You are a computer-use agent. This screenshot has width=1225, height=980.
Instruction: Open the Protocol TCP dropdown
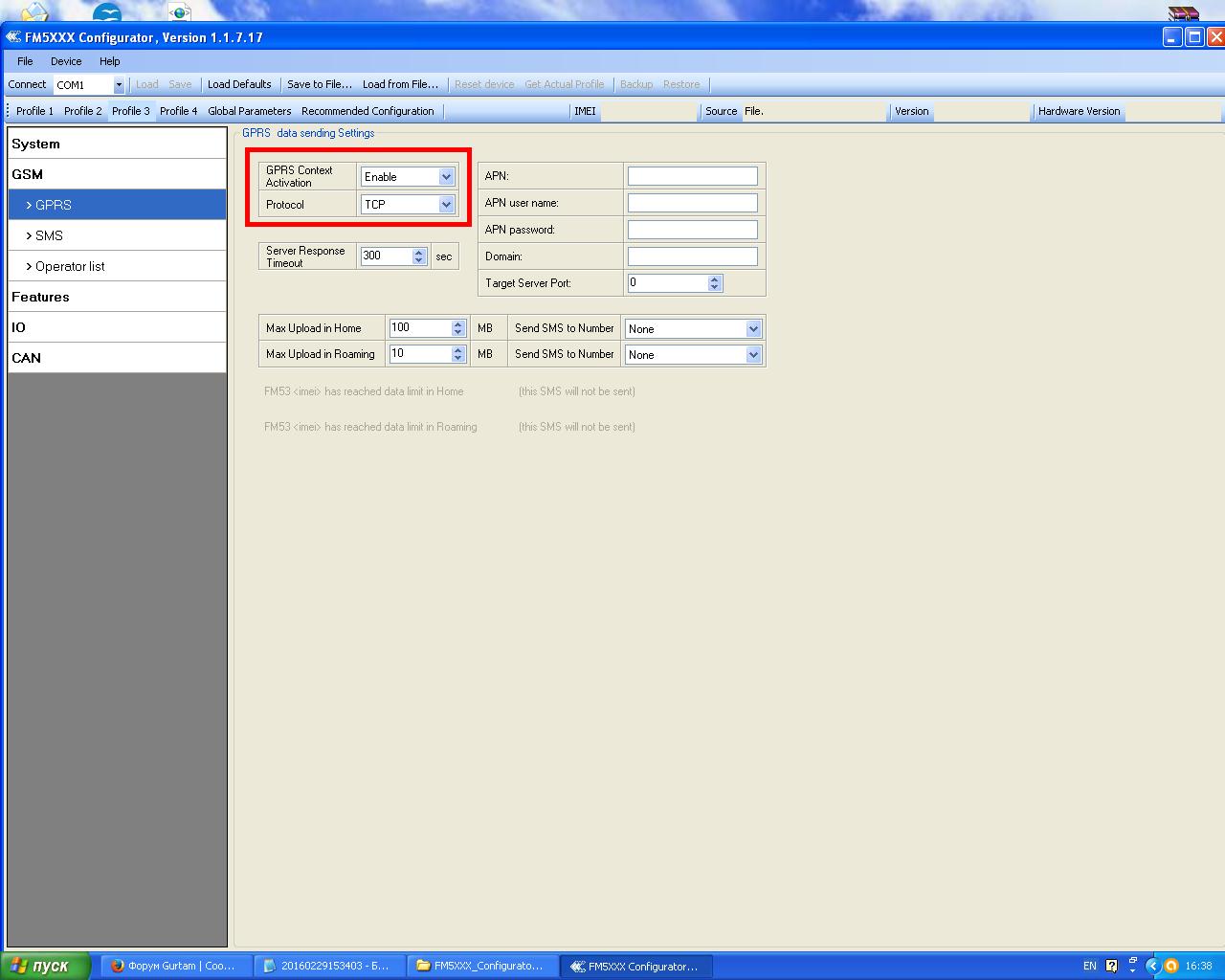pyautogui.click(x=446, y=205)
